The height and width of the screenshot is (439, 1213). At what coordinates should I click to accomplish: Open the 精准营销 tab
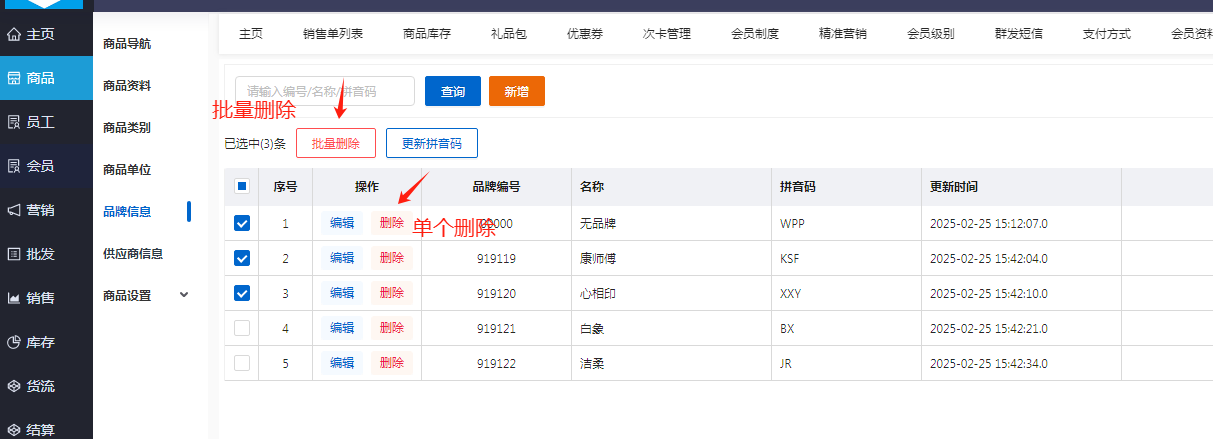(x=843, y=34)
